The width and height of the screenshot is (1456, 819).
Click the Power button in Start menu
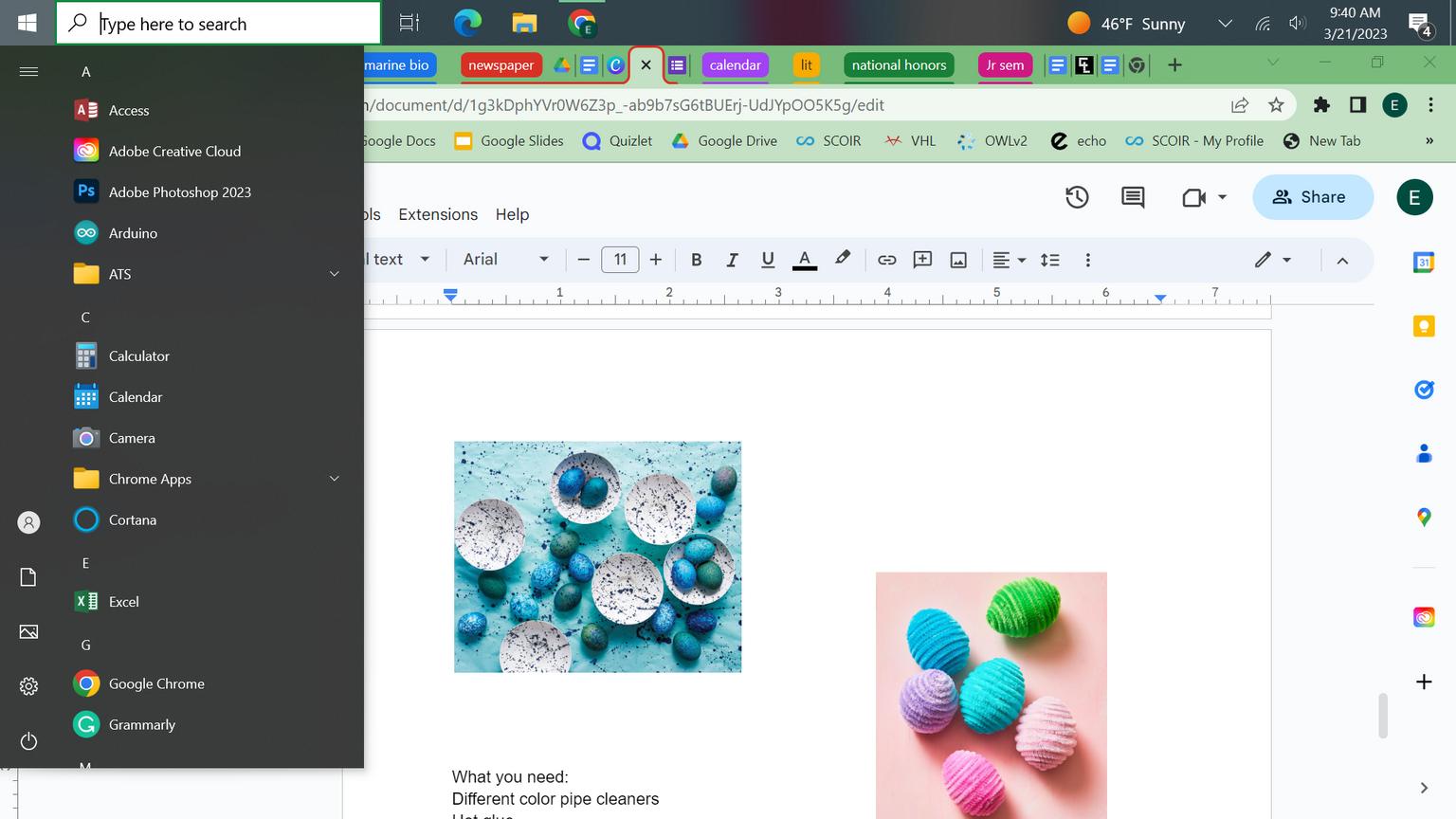pos(28,741)
